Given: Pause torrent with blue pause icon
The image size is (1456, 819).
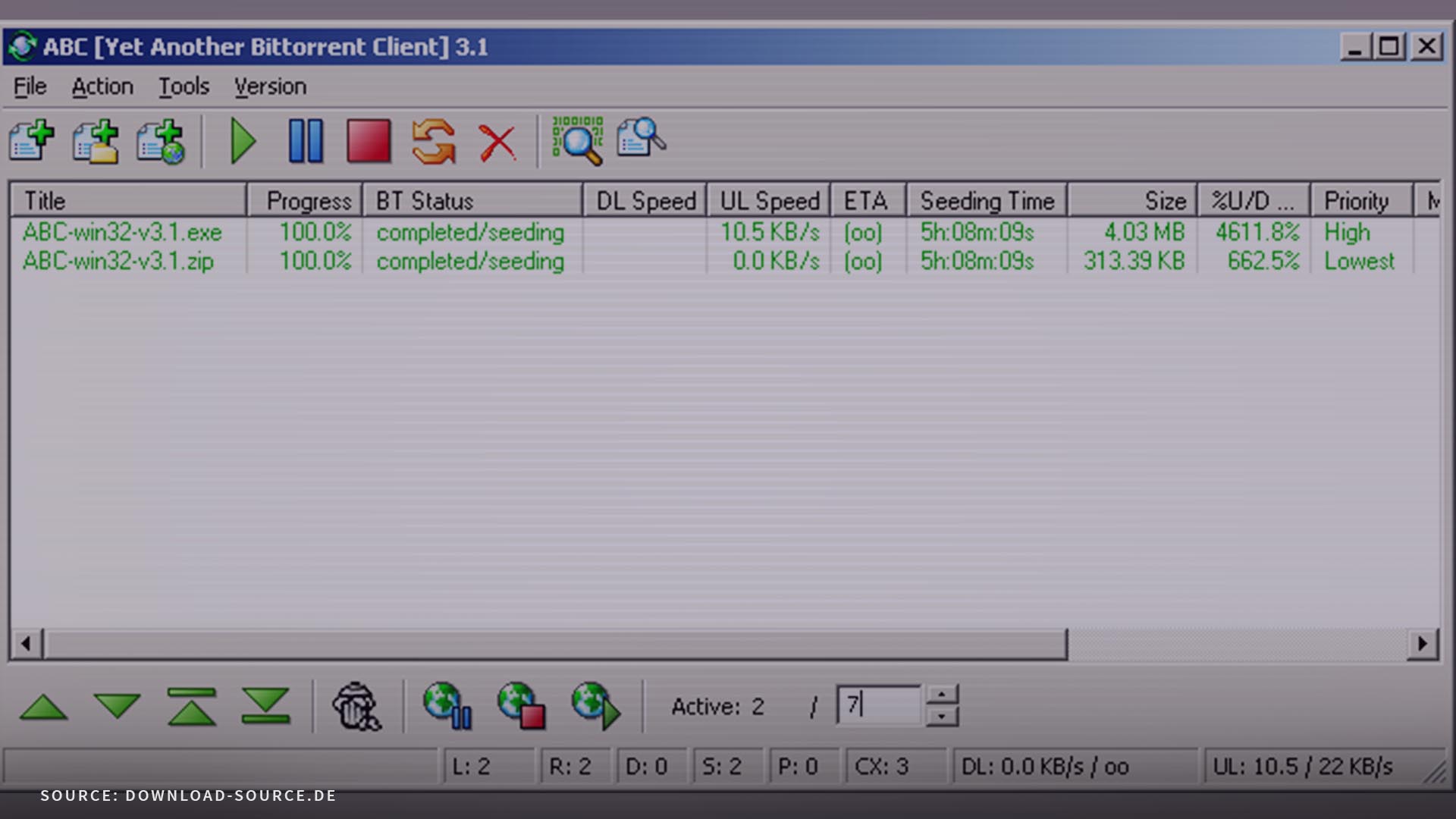Looking at the screenshot, I should pos(306,141).
